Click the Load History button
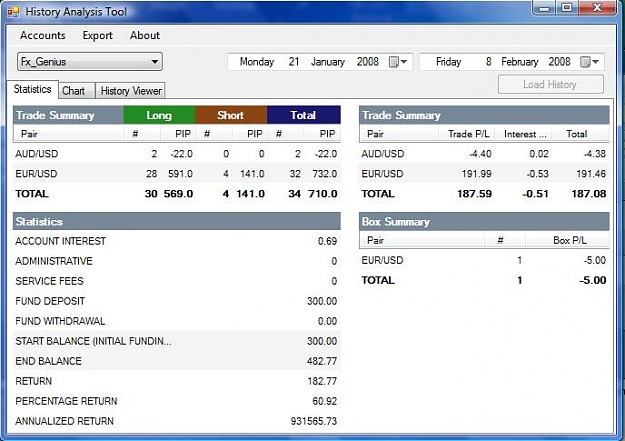Screen dimensions: 625x441 550,85
